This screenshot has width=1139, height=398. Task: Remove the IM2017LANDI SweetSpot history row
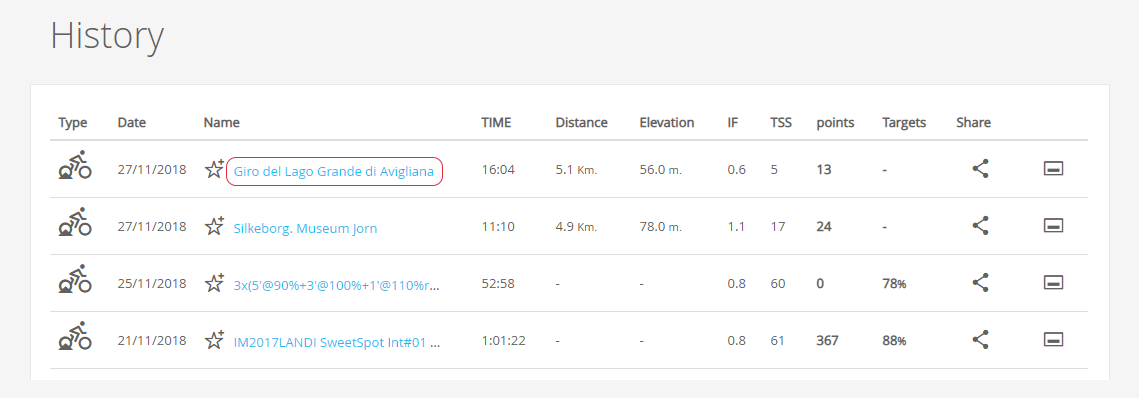[x=1053, y=339]
